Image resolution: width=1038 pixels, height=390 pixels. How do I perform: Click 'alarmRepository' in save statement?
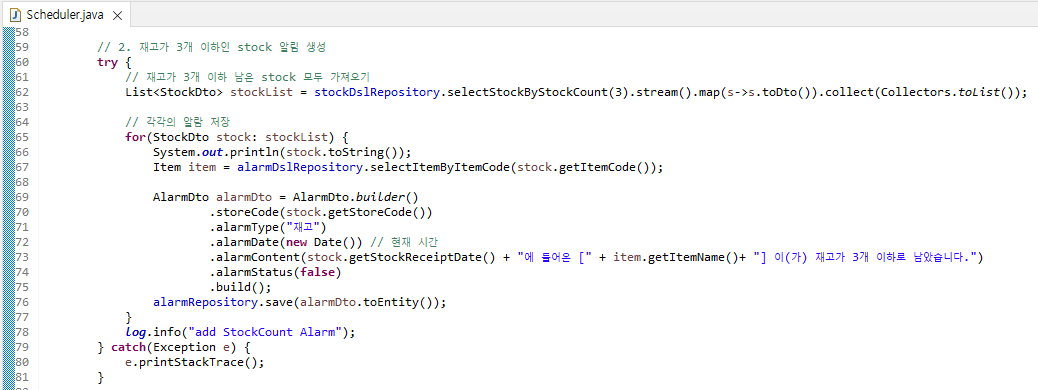point(205,303)
